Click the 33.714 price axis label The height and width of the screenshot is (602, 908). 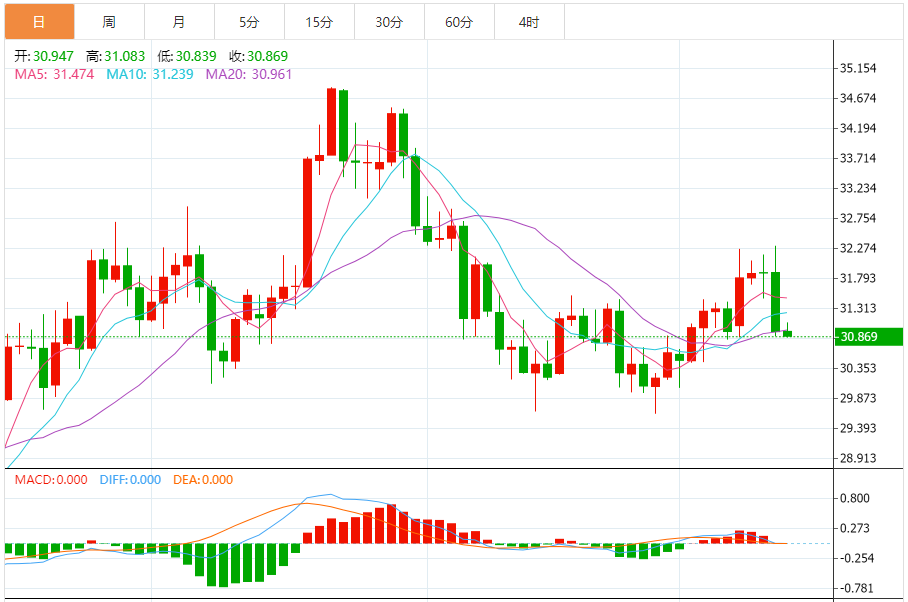858,159
